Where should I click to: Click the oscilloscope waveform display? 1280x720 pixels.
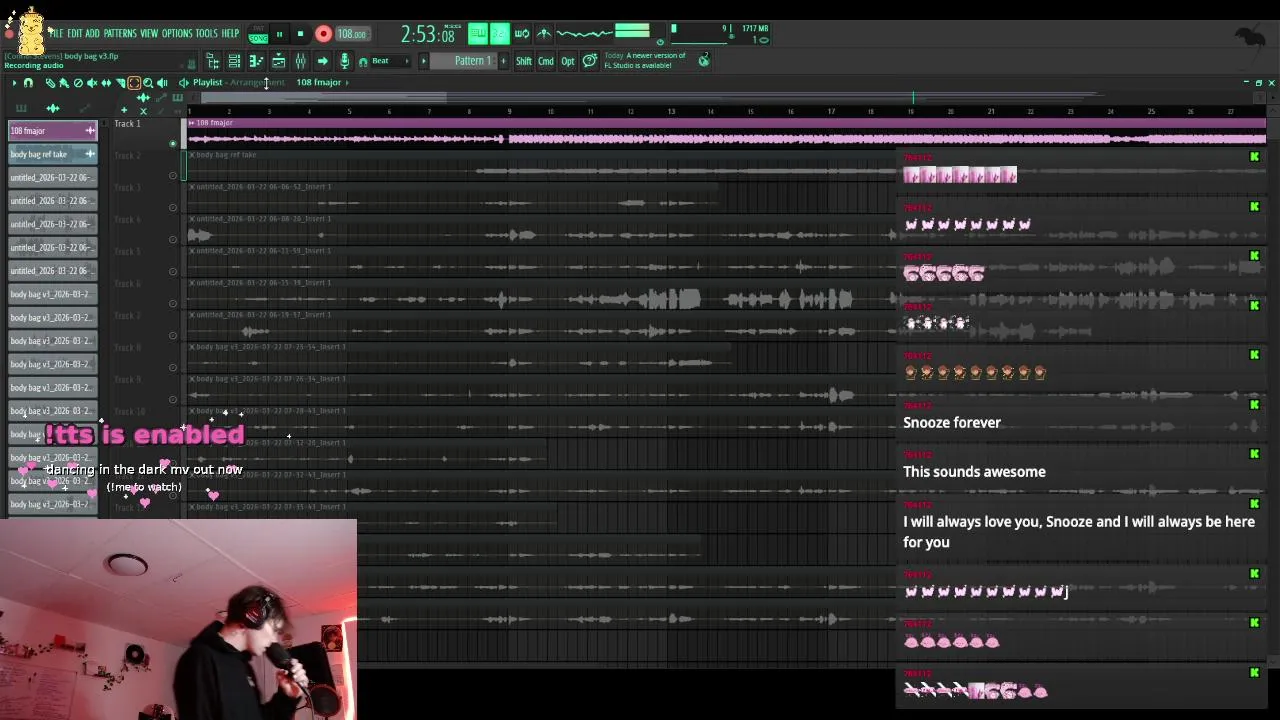pyautogui.click(x=584, y=33)
